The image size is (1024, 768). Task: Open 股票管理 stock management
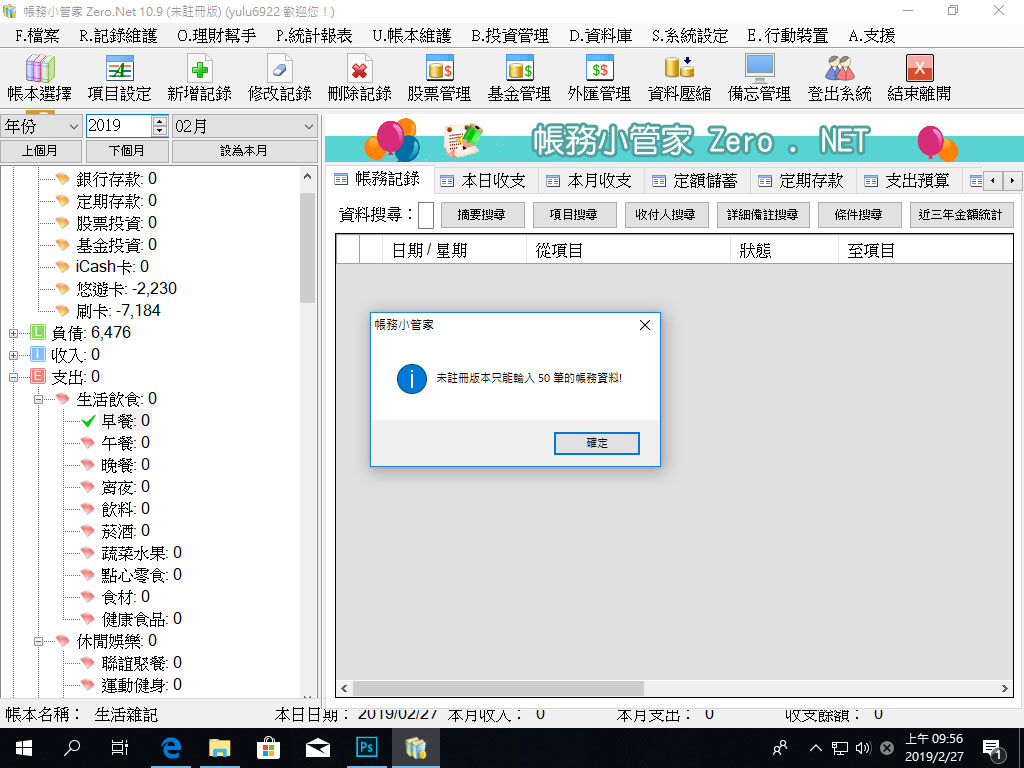pos(440,78)
